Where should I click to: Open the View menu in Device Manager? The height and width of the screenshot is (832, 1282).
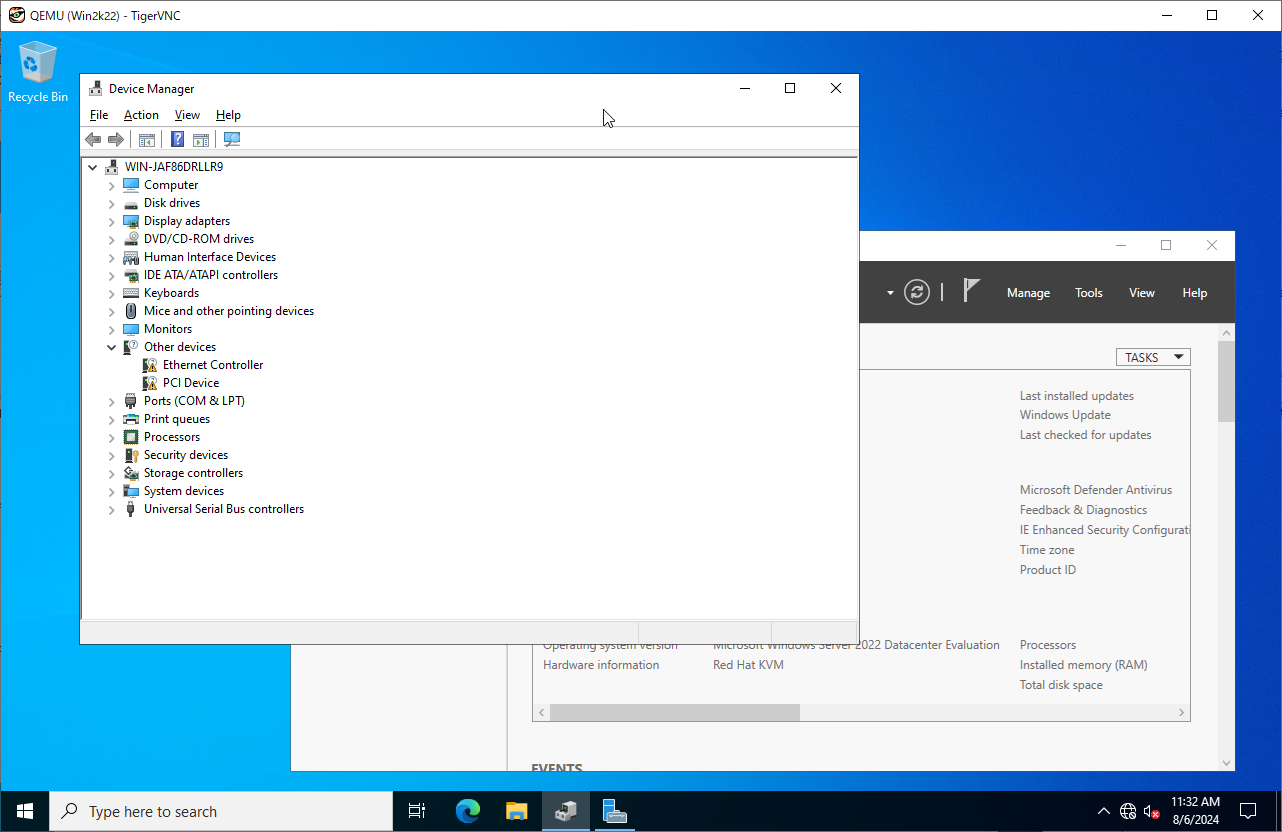coord(187,115)
